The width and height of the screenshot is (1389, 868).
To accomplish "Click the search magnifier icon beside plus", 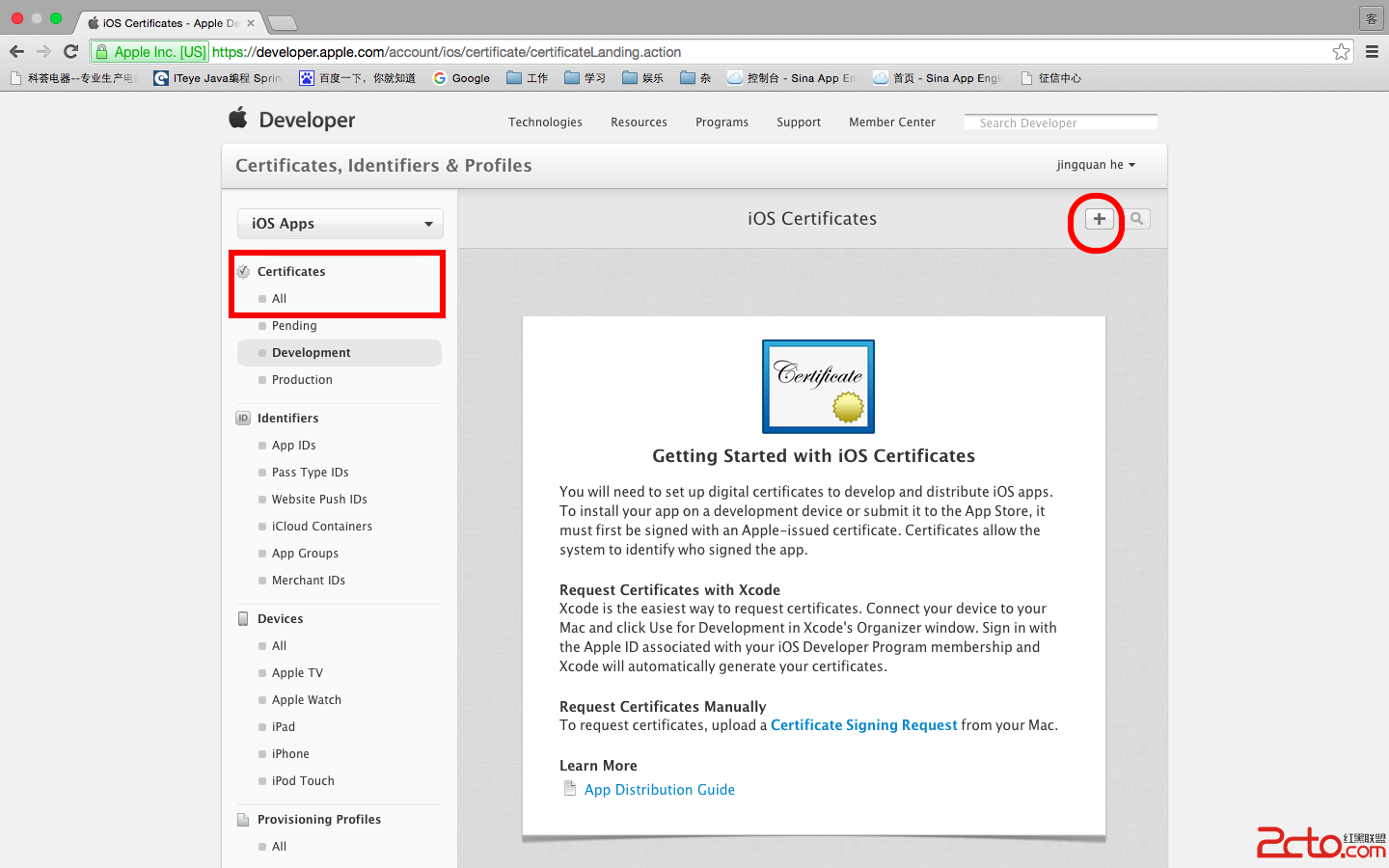I will tap(1137, 219).
